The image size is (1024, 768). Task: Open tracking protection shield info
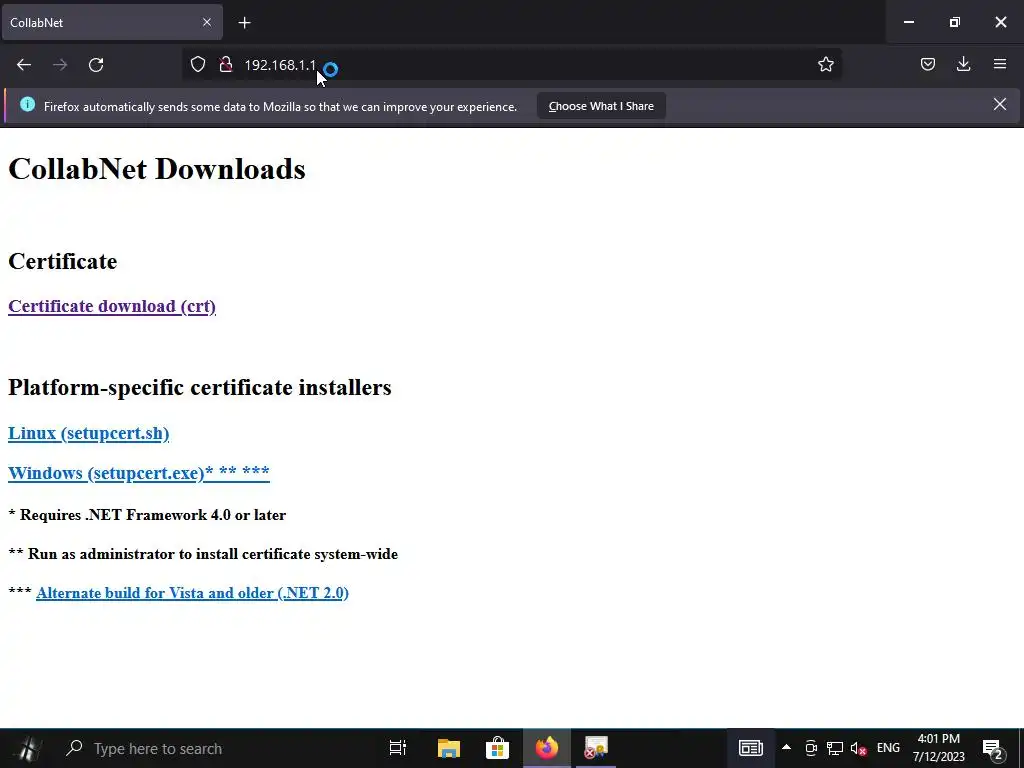(198, 64)
